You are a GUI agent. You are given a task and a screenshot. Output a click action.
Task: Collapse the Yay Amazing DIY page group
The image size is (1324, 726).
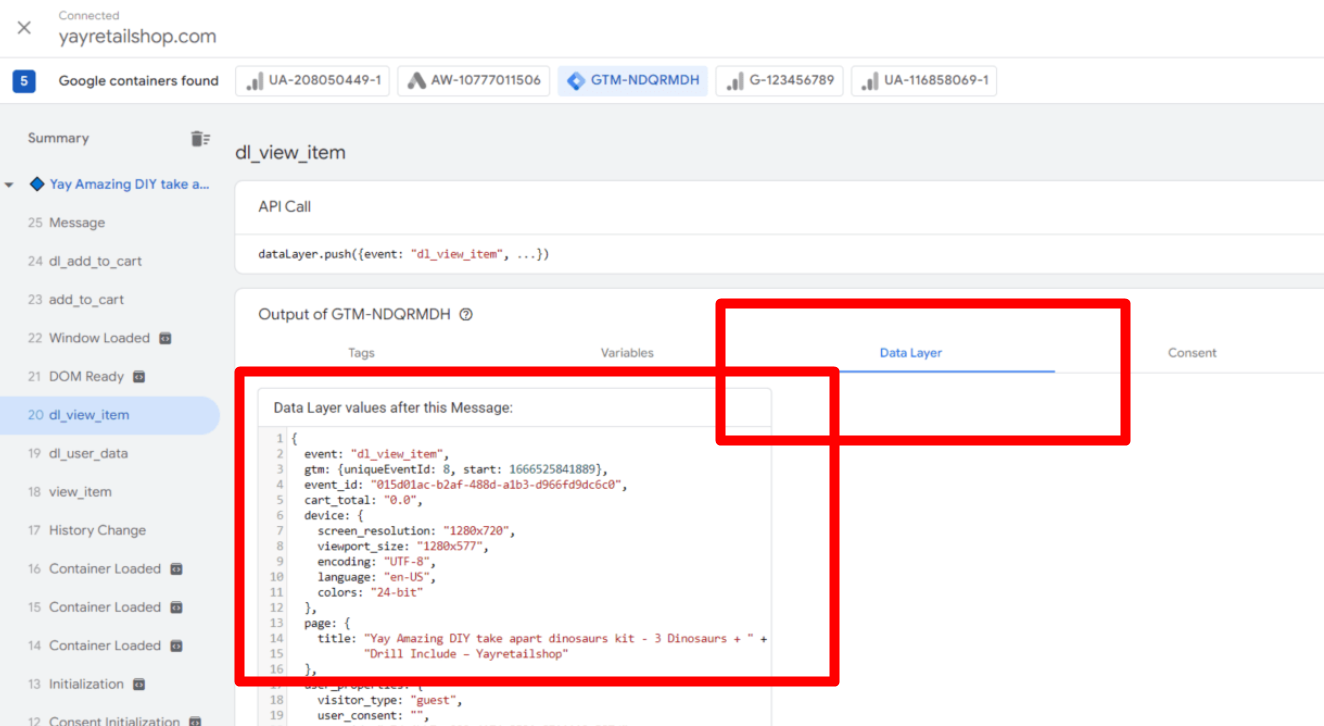click(x=9, y=185)
